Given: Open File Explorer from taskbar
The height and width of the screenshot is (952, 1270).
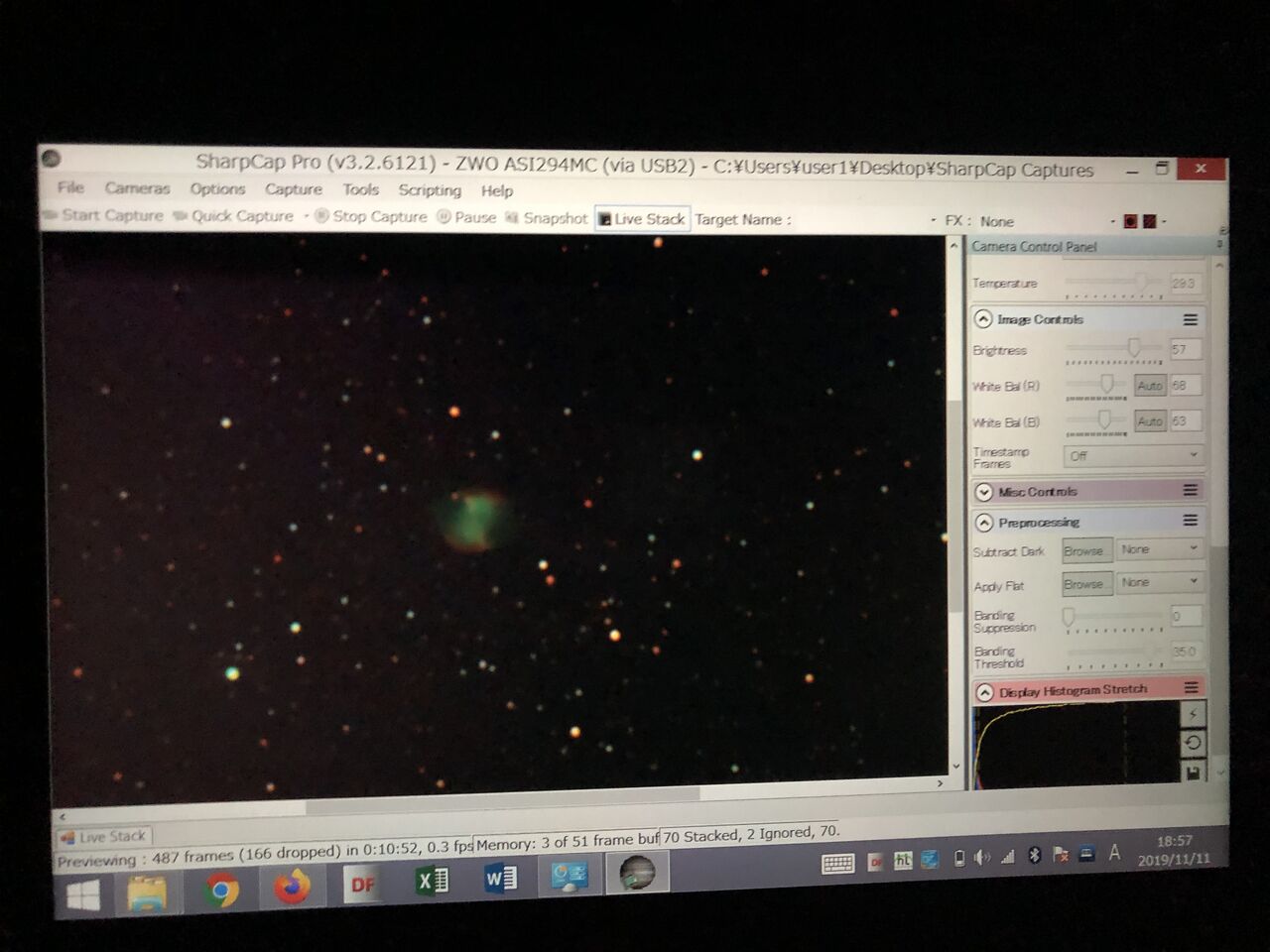Looking at the screenshot, I should 149,892.
